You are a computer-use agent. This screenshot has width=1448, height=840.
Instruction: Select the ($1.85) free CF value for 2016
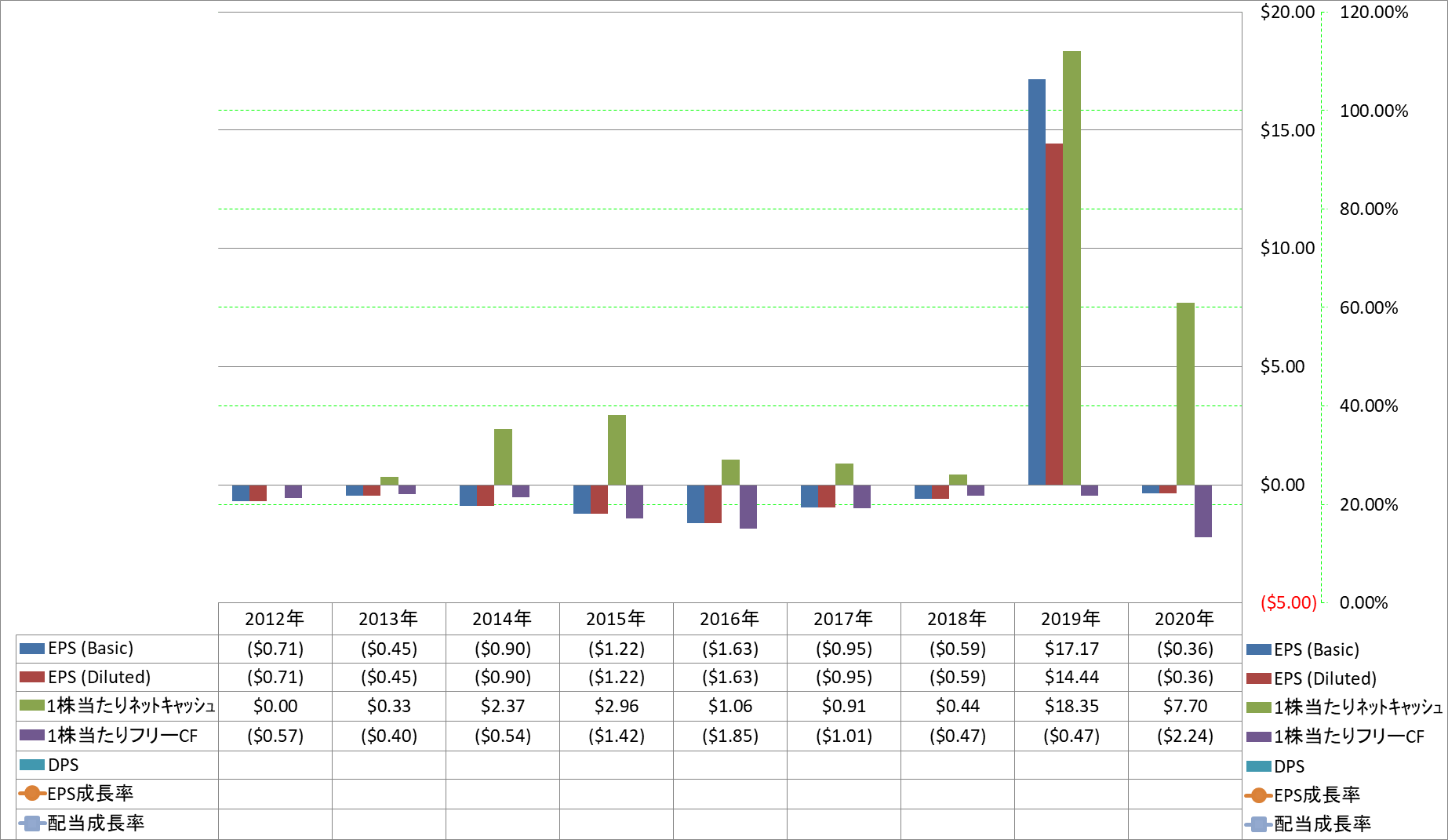730,736
